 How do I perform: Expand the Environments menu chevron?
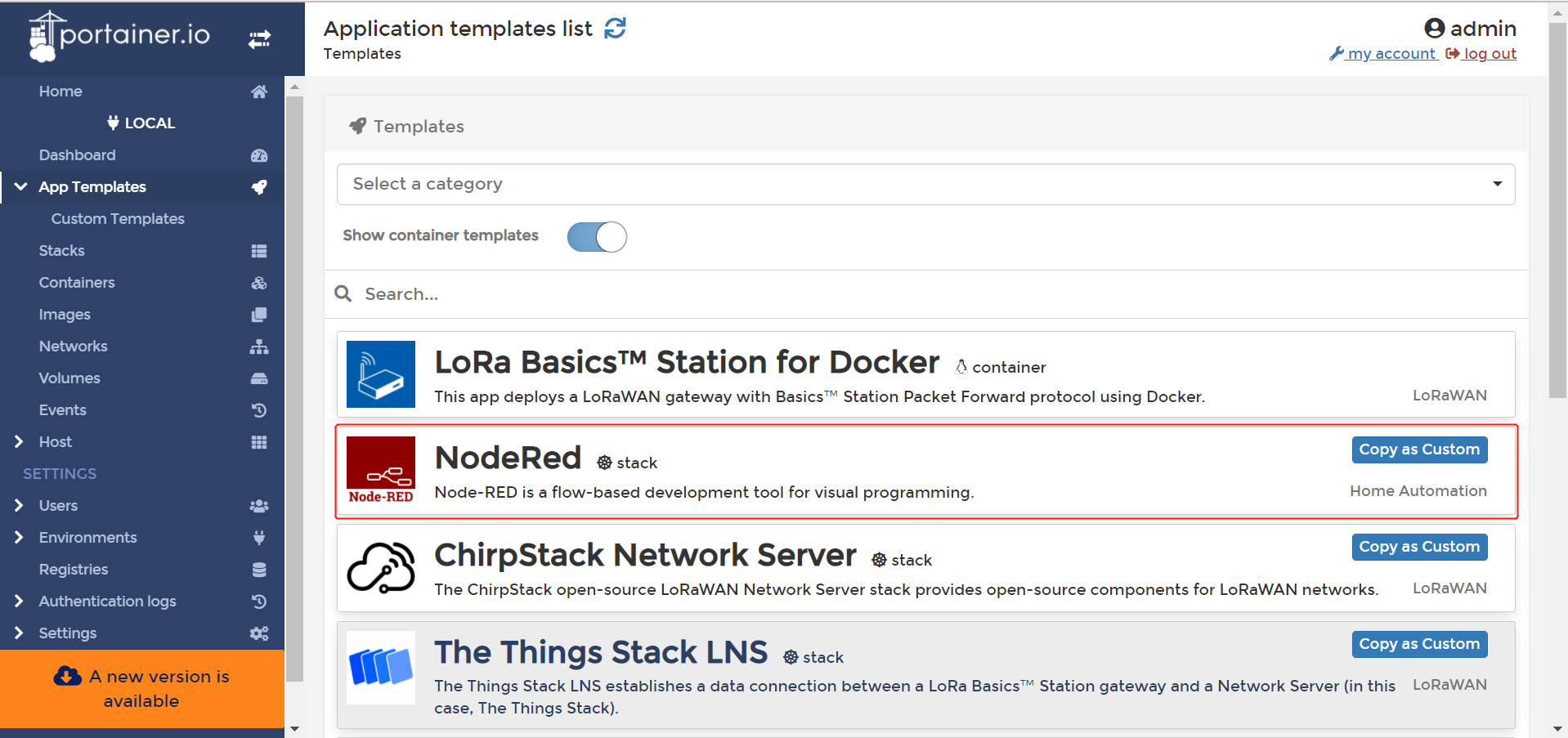point(19,538)
